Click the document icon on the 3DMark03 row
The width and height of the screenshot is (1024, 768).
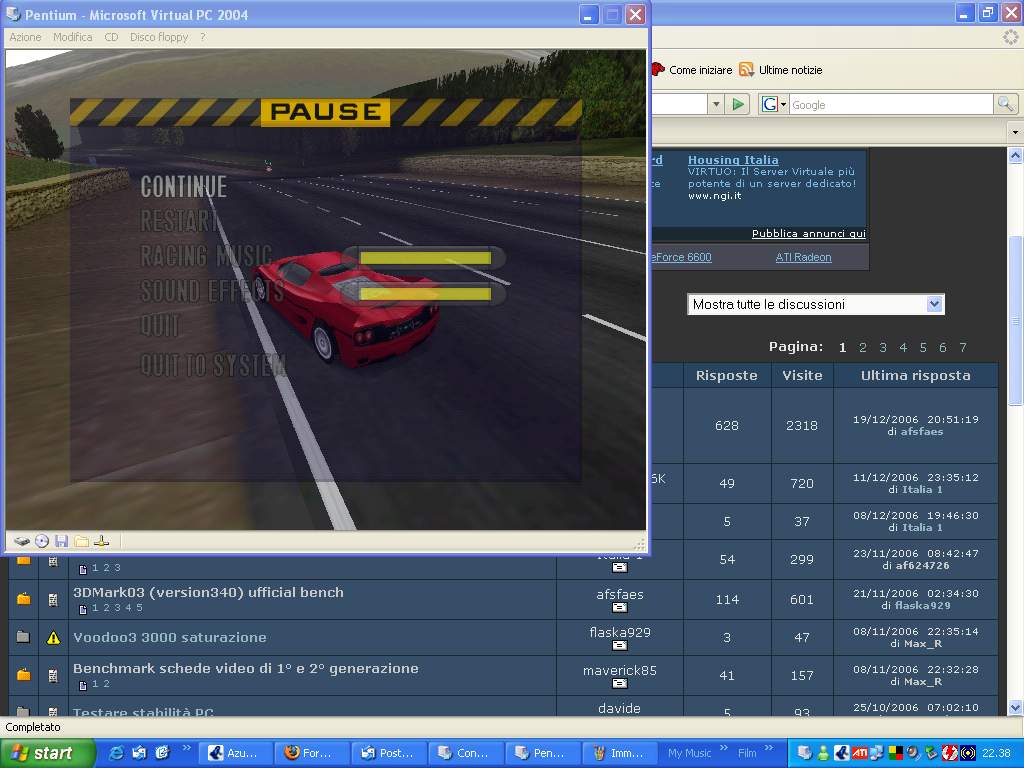(x=54, y=599)
